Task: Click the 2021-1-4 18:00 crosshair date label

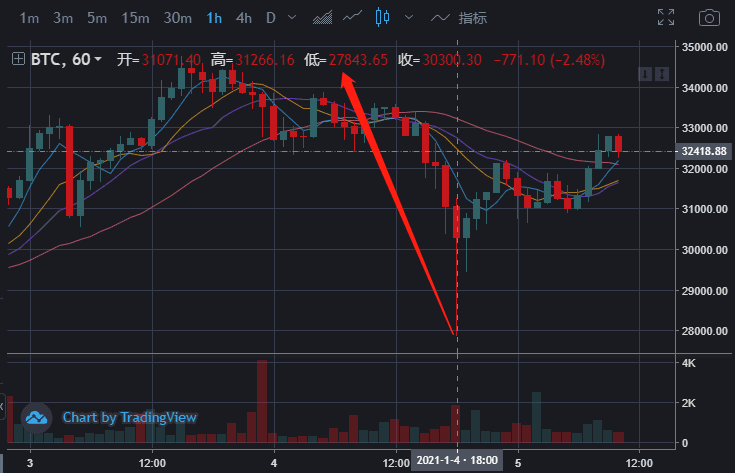Action: coord(457,460)
